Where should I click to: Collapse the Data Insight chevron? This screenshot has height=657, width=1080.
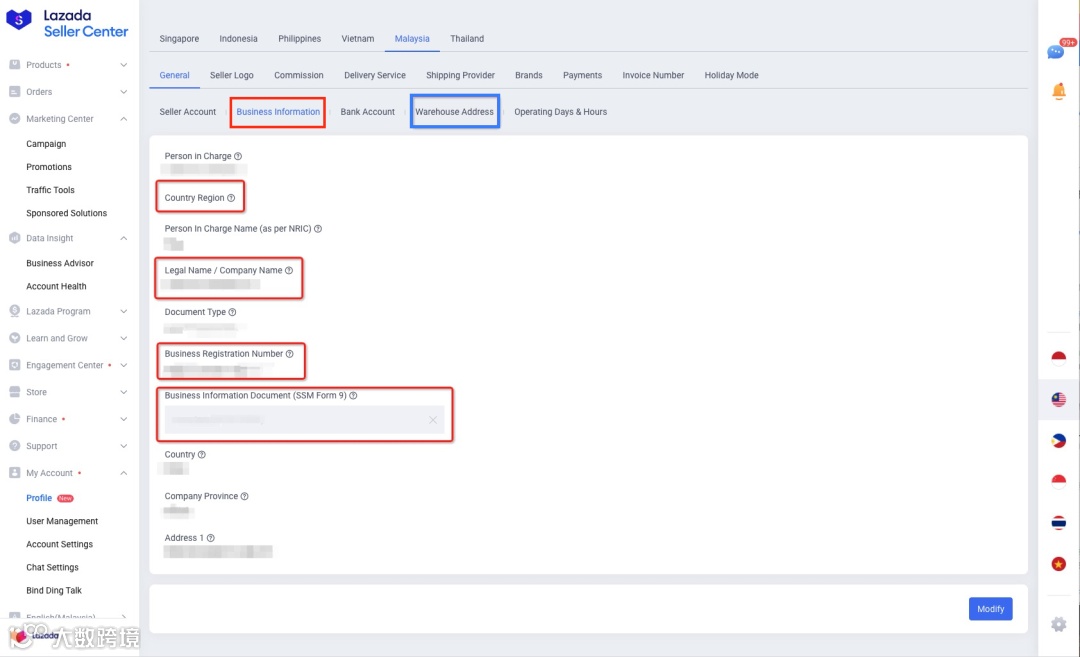[123, 238]
